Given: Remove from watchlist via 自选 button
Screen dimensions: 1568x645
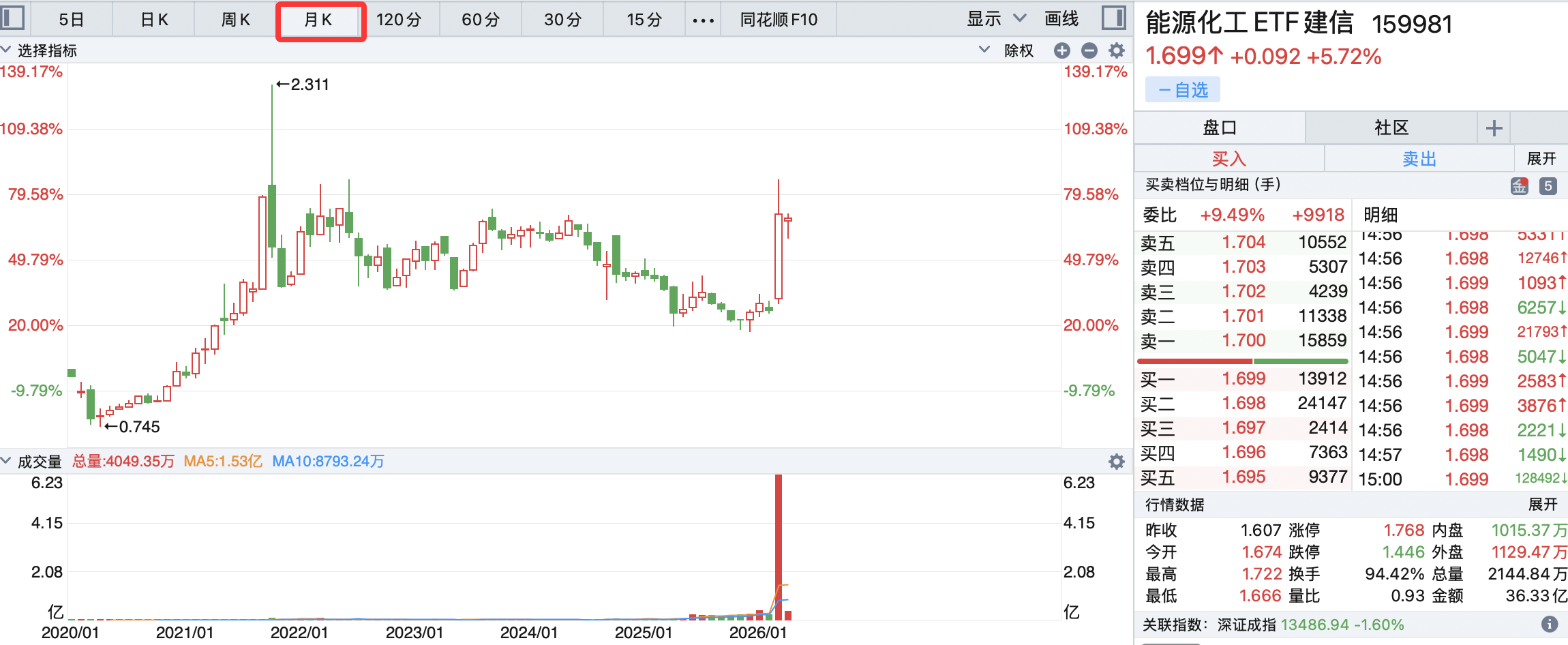Looking at the screenshot, I should pyautogui.click(x=1183, y=90).
